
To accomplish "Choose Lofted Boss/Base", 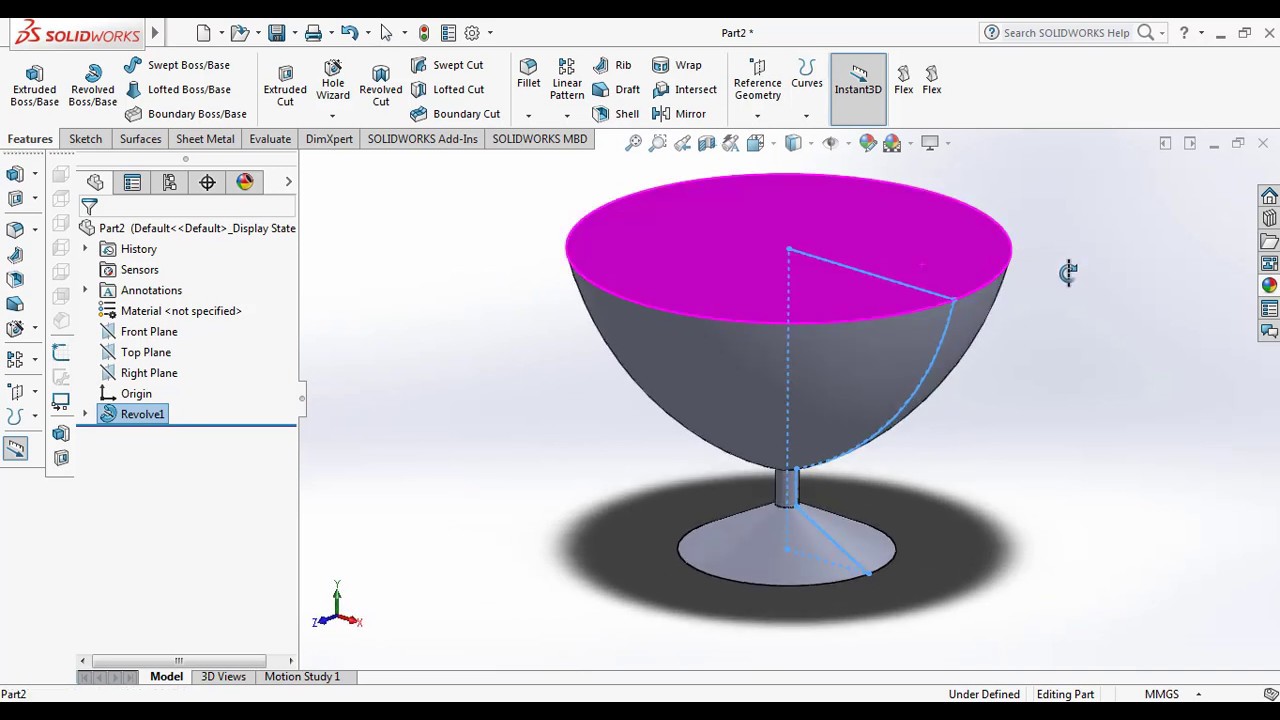I will pos(177,89).
